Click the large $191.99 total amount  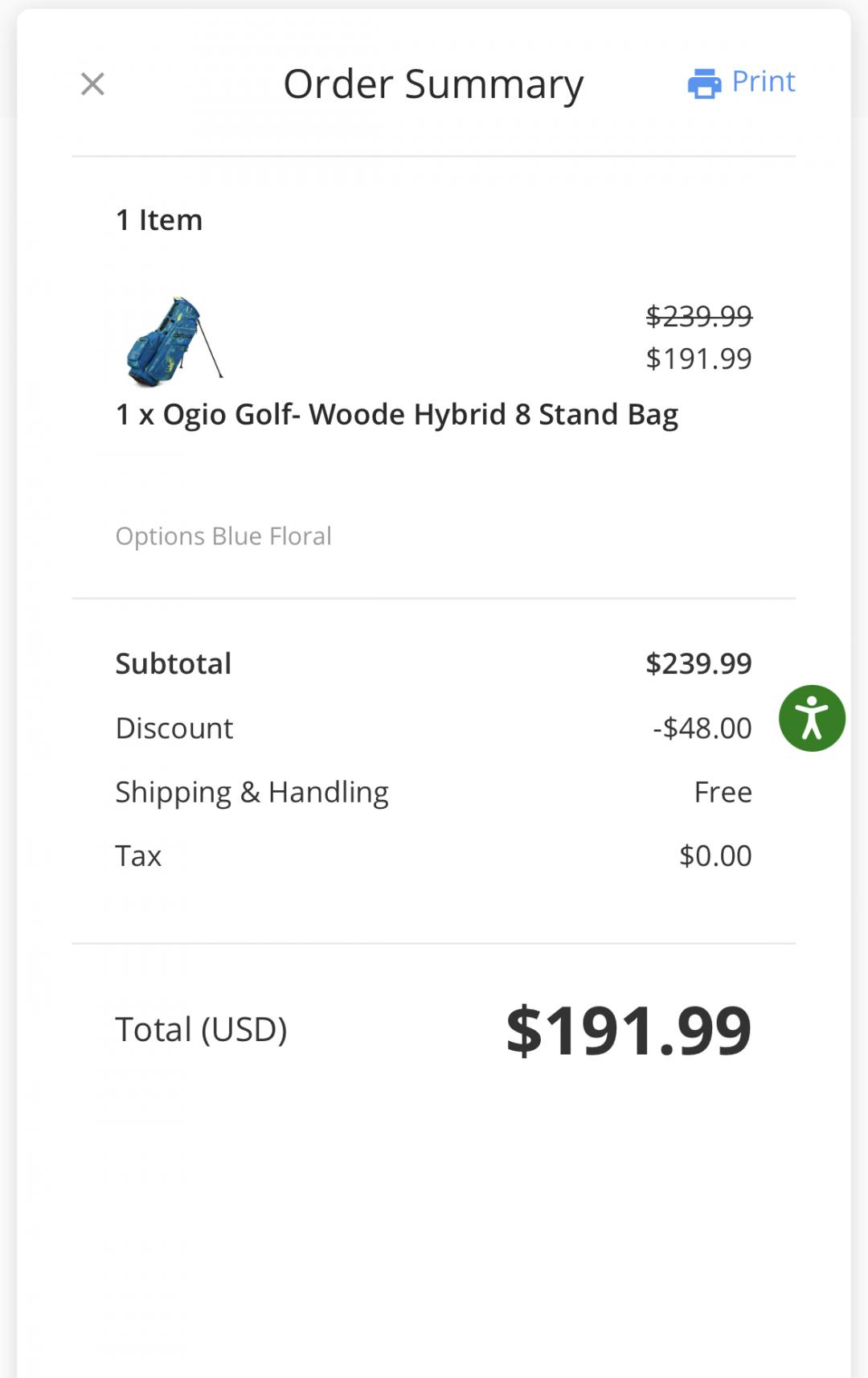pyautogui.click(x=628, y=1030)
